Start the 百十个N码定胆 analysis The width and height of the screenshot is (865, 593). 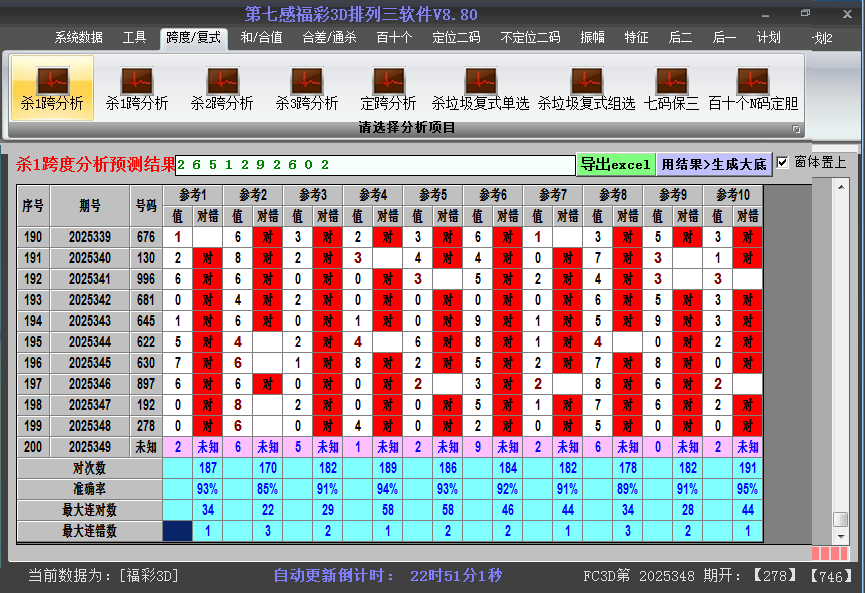(x=753, y=88)
